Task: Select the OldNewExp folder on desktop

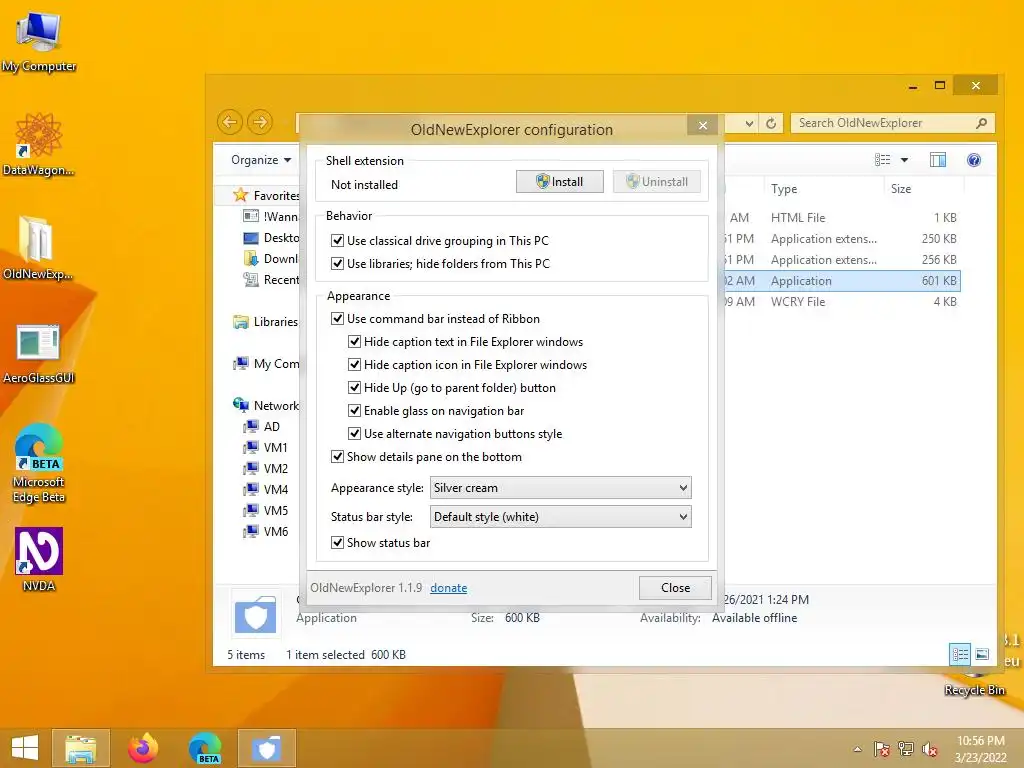Action: tap(37, 247)
